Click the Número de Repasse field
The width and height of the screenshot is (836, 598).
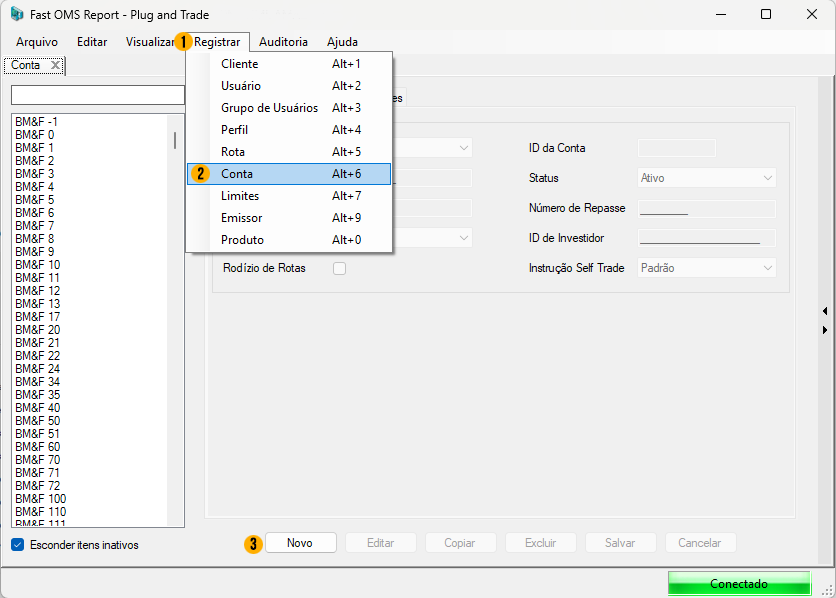point(706,208)
